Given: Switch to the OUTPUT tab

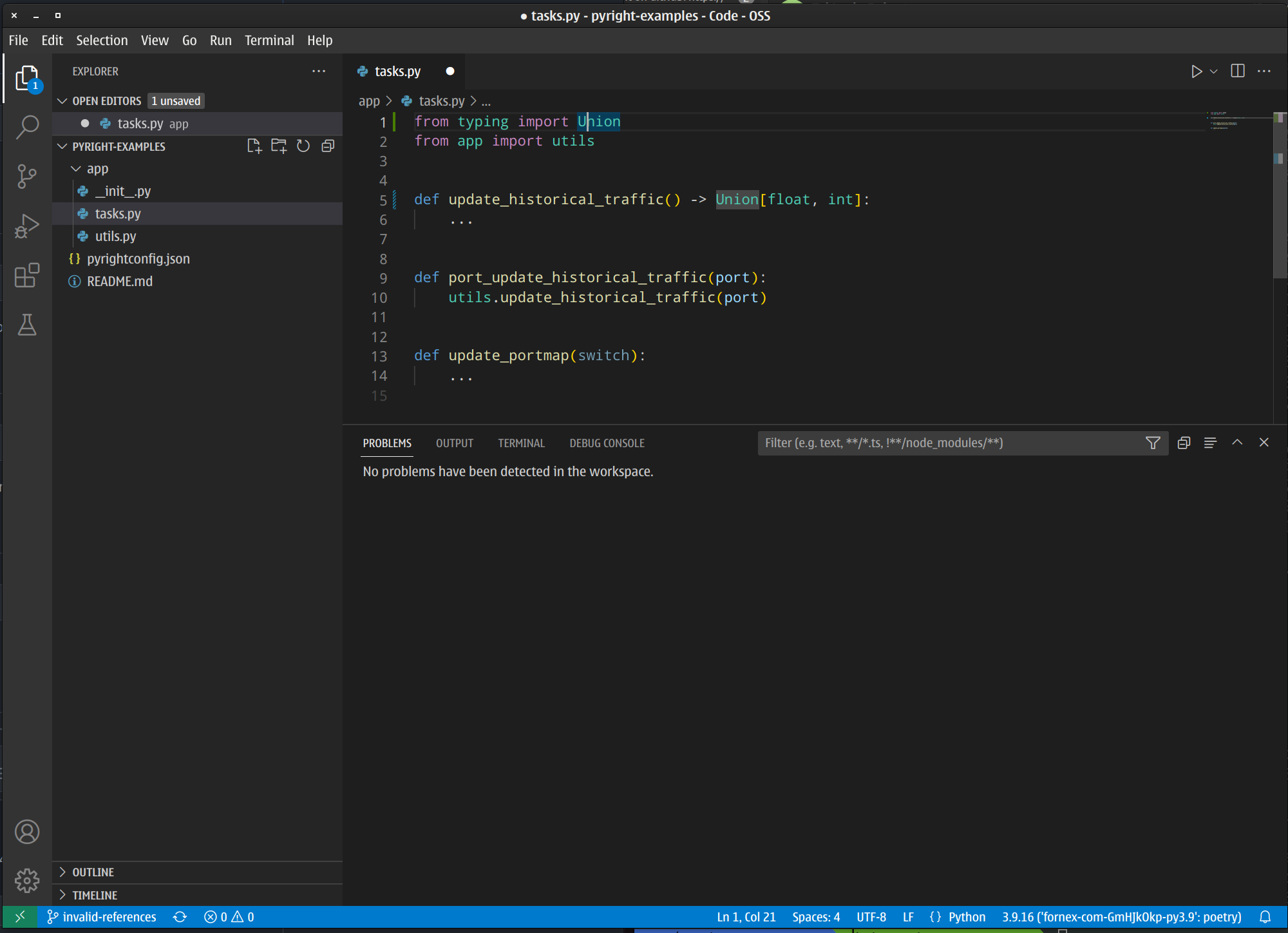Looking at the screenshot, I should coord(454,443).
